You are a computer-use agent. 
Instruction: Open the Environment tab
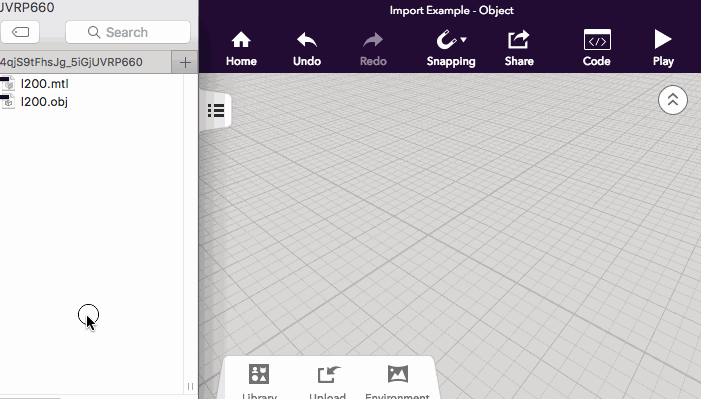point(397,382)
